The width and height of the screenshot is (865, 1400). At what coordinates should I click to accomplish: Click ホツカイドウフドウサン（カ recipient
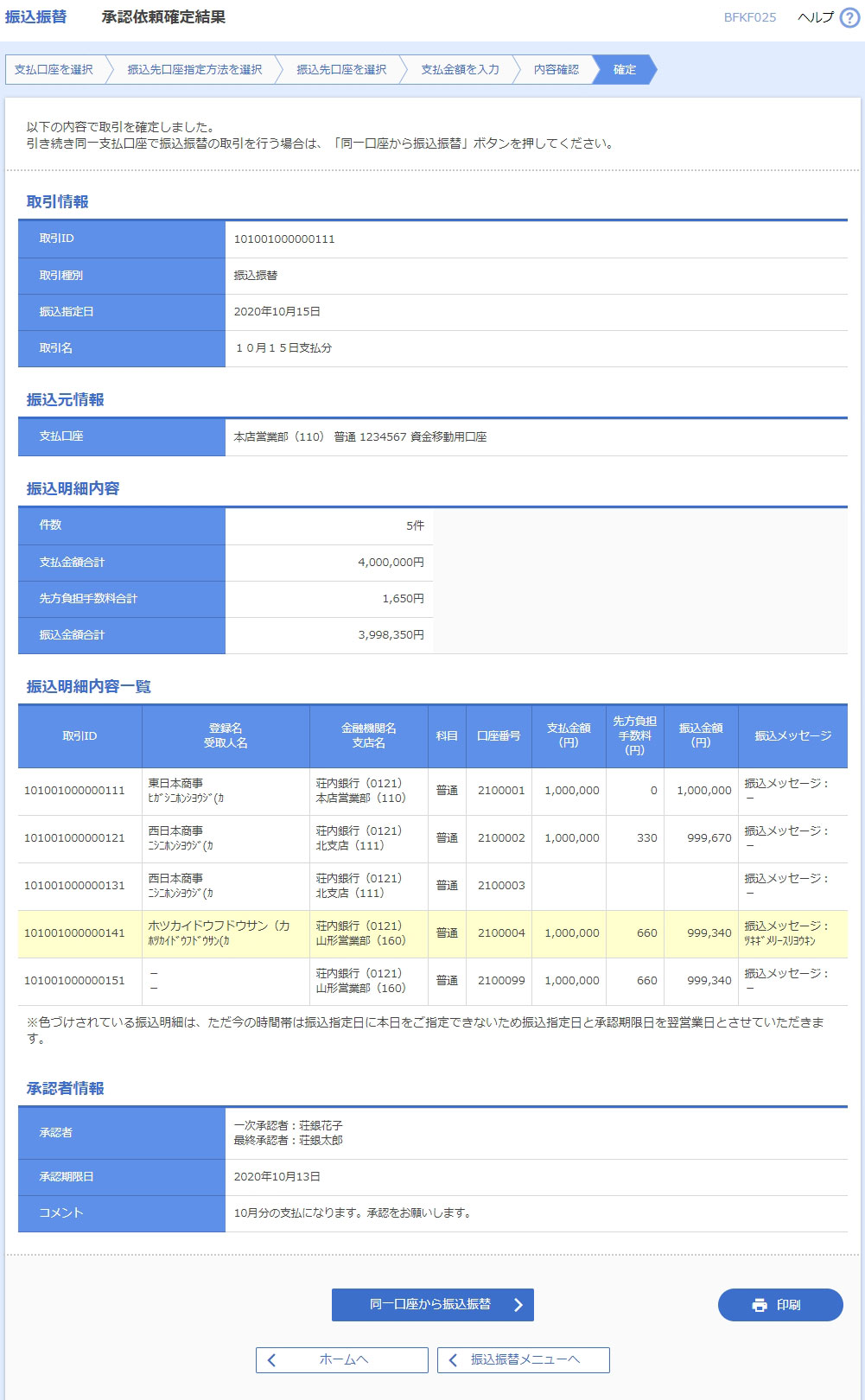point(219,926)
